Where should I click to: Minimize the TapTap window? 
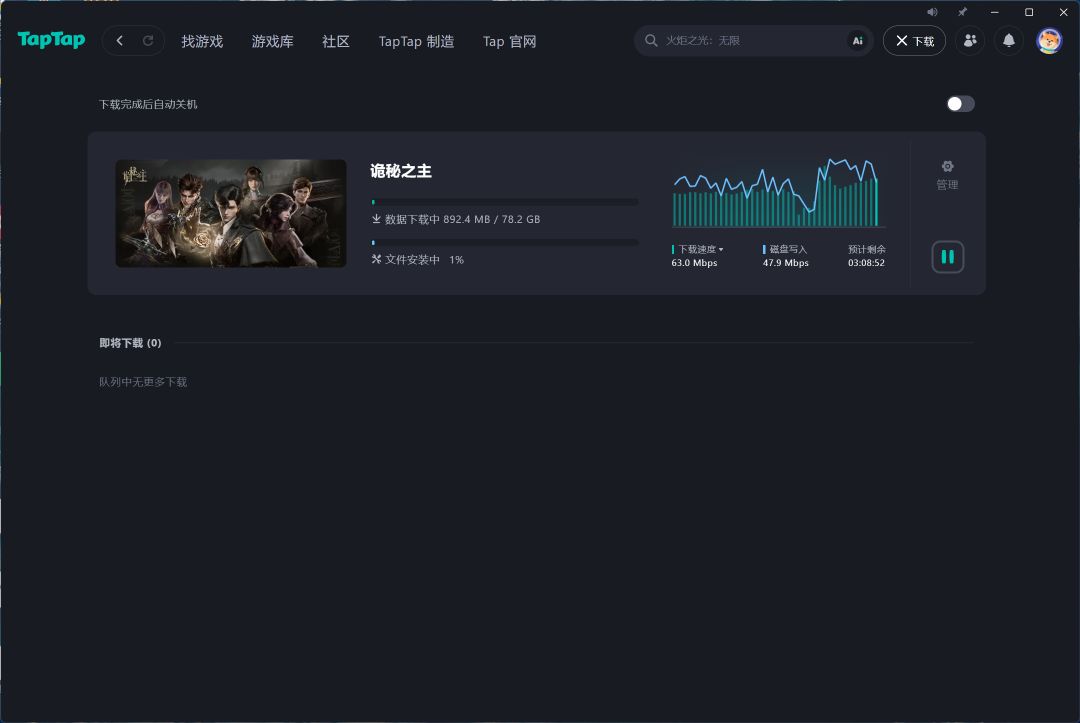(x=995, y=12)
